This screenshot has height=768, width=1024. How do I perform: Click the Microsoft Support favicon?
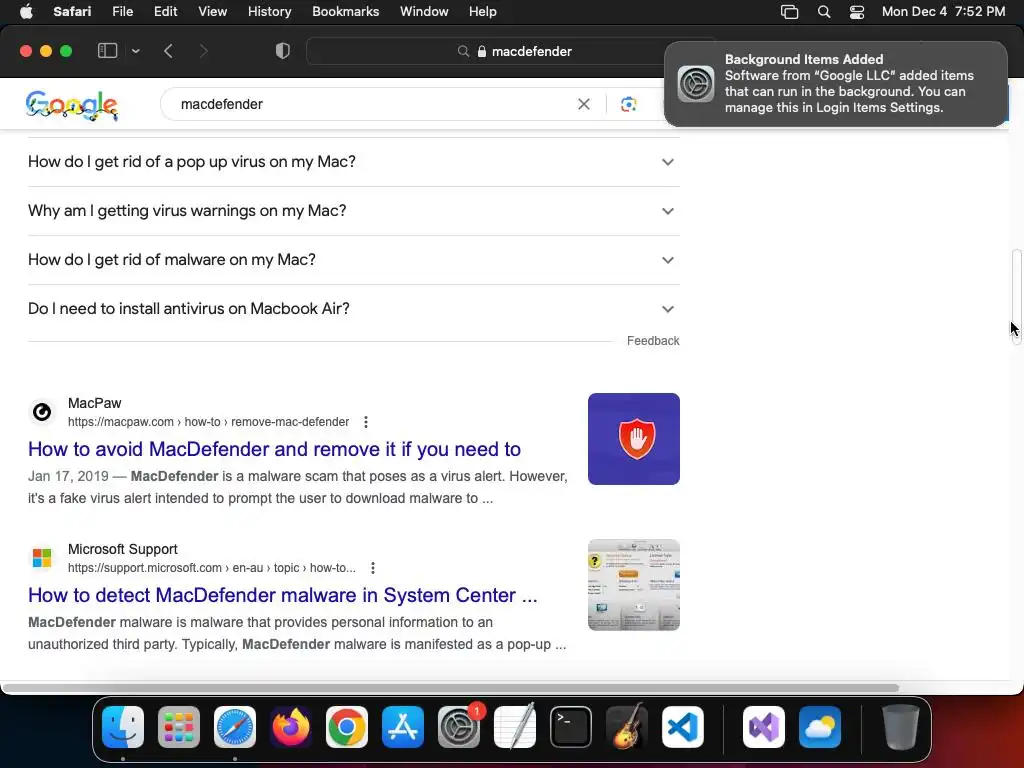(42, 558)
